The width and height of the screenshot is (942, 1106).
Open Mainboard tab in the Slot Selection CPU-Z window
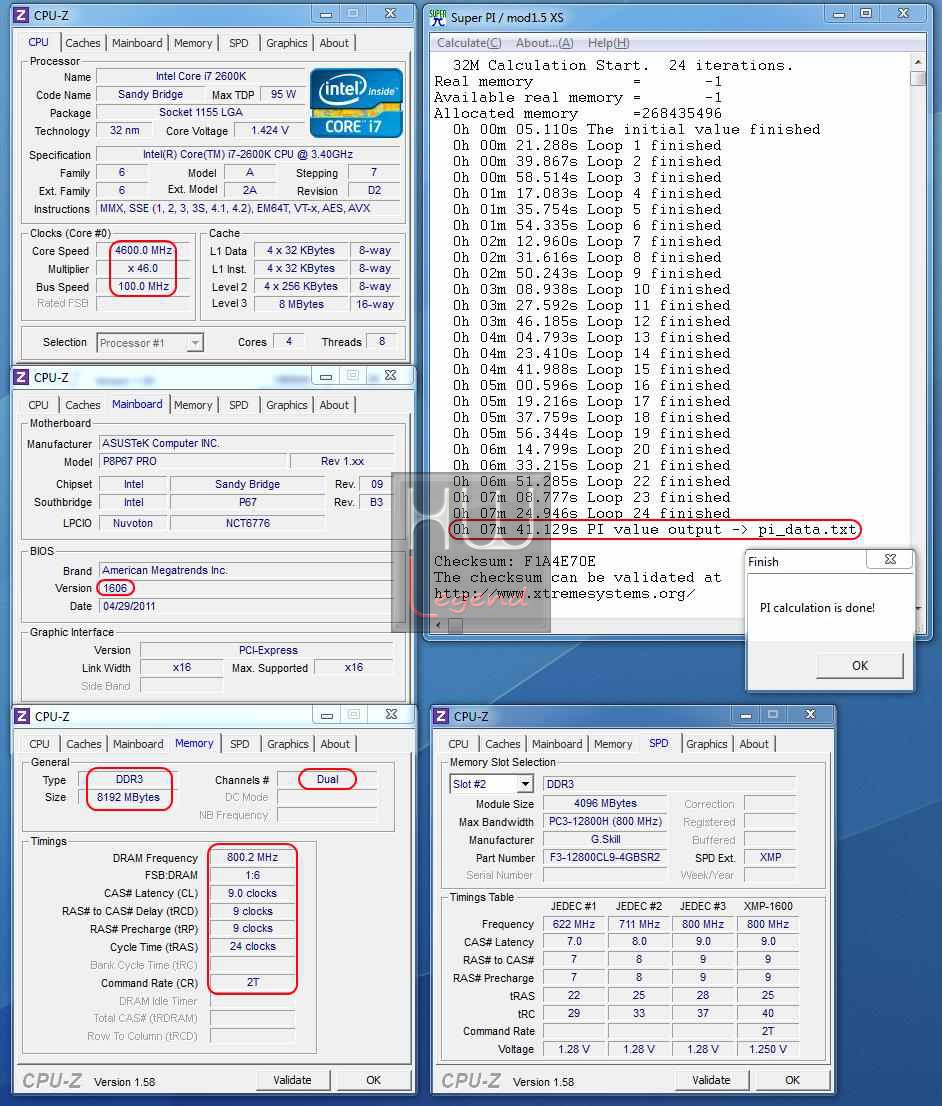(x=557, y=743)
